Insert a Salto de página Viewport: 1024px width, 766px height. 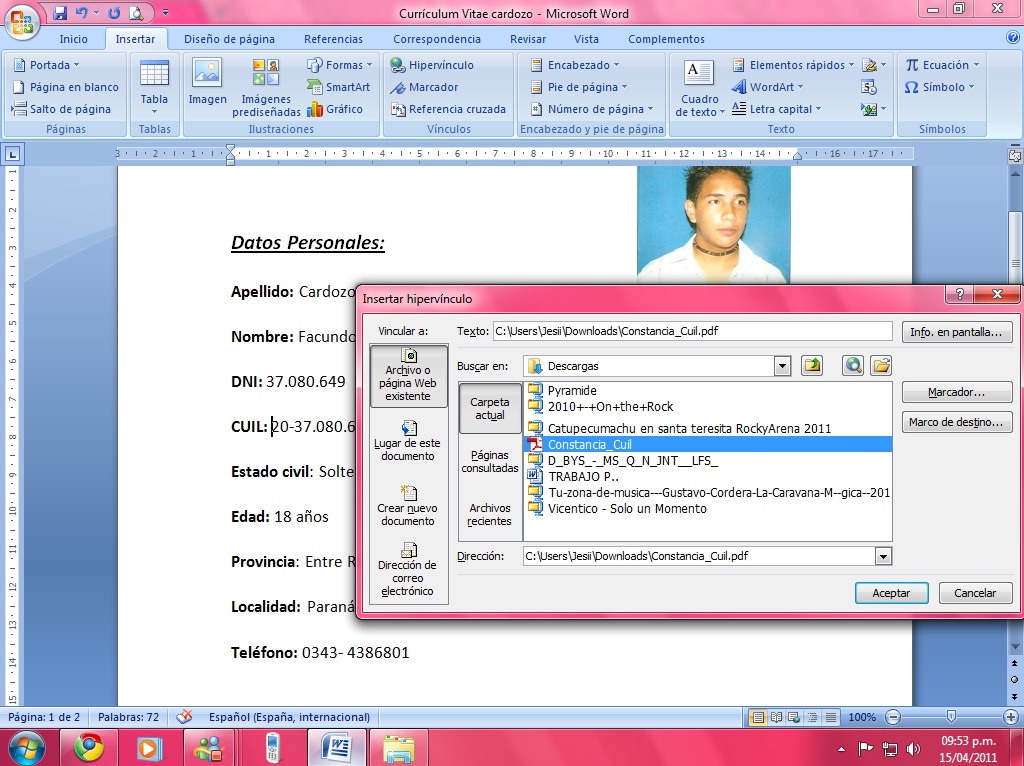click(61, 109)
